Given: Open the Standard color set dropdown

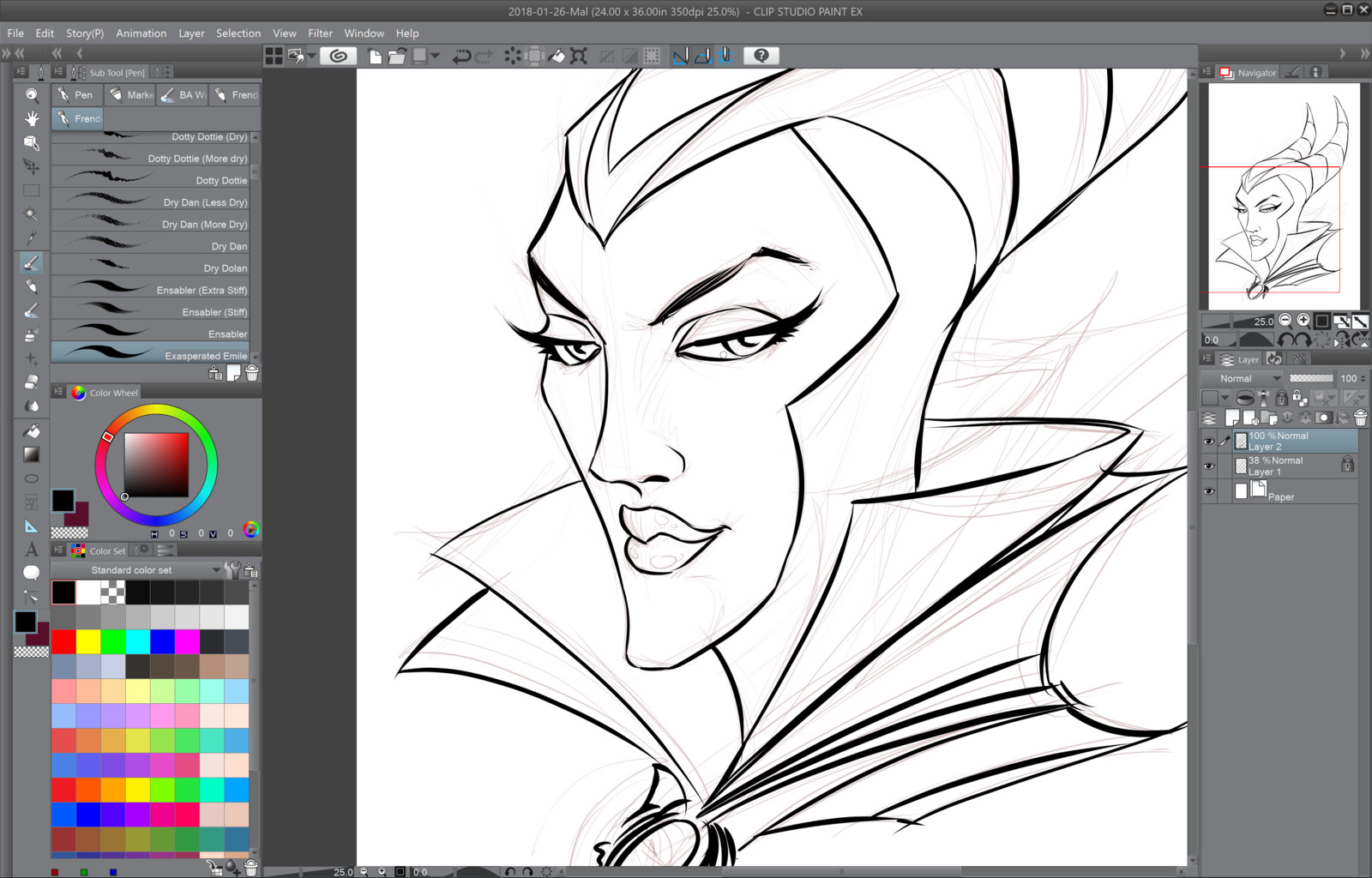Looking at the screenshot, I should coord(136,570).
